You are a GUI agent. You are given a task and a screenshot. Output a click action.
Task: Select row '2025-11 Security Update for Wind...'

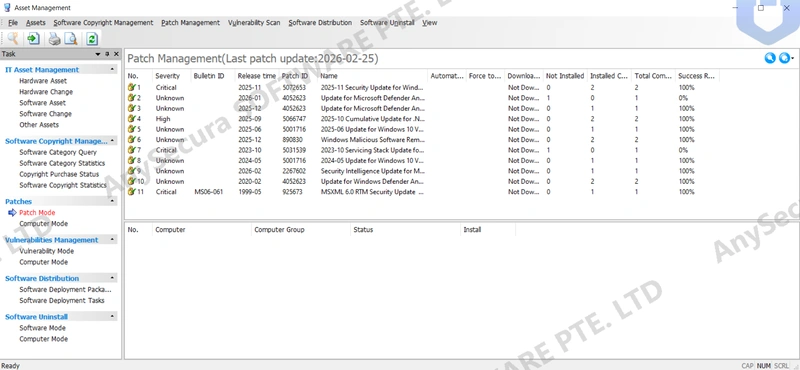422,87
